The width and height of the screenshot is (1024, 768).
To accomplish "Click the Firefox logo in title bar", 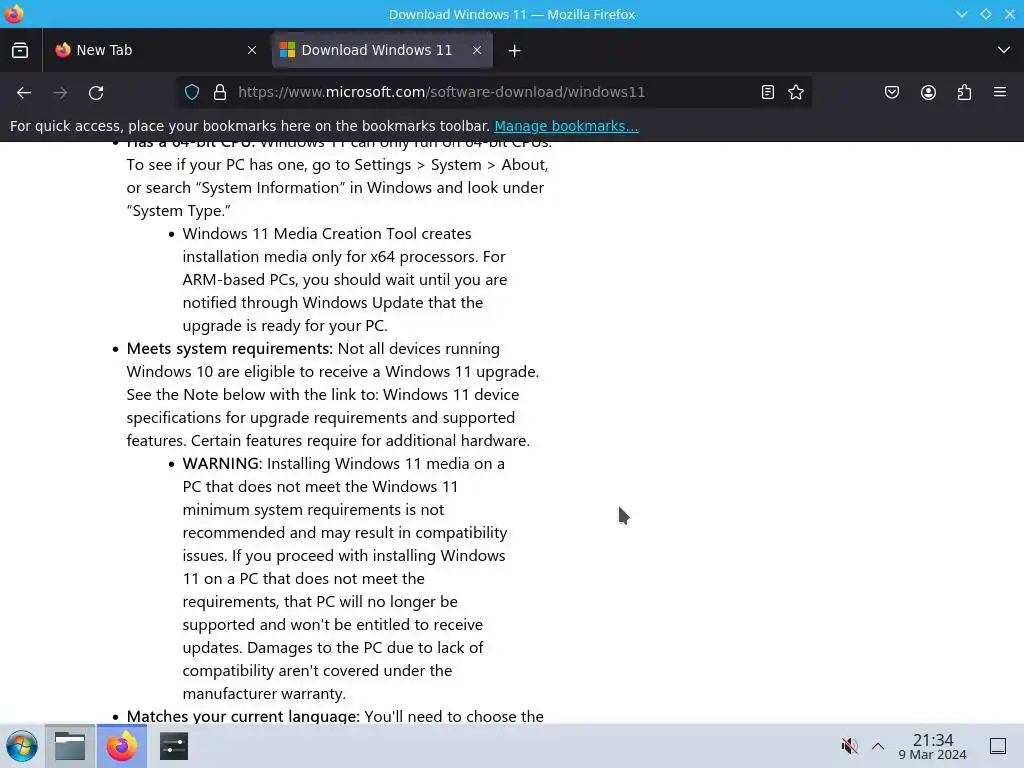I will click(x=13, y=14).
